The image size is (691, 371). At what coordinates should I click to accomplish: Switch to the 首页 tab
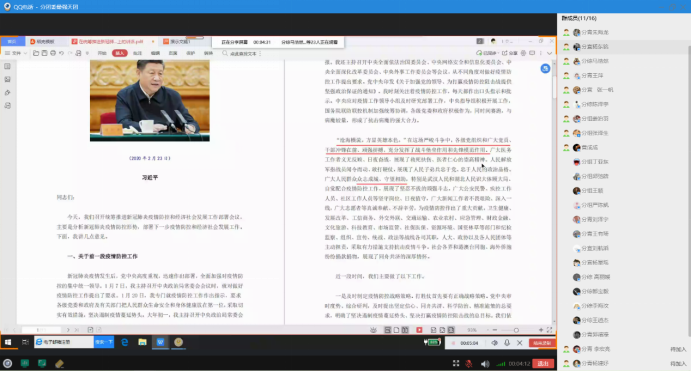pos(12,41)
